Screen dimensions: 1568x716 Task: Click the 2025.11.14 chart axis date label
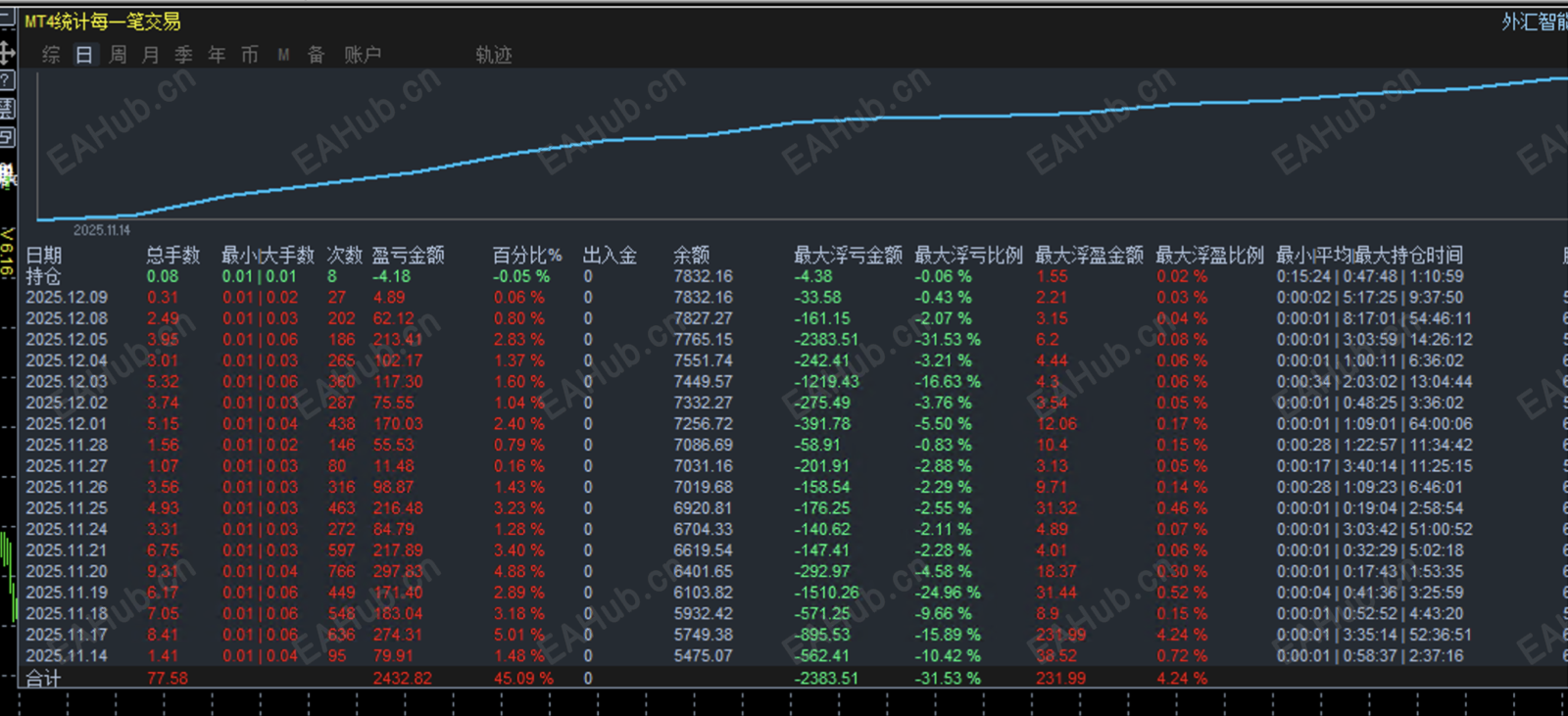tap(102, 230)
